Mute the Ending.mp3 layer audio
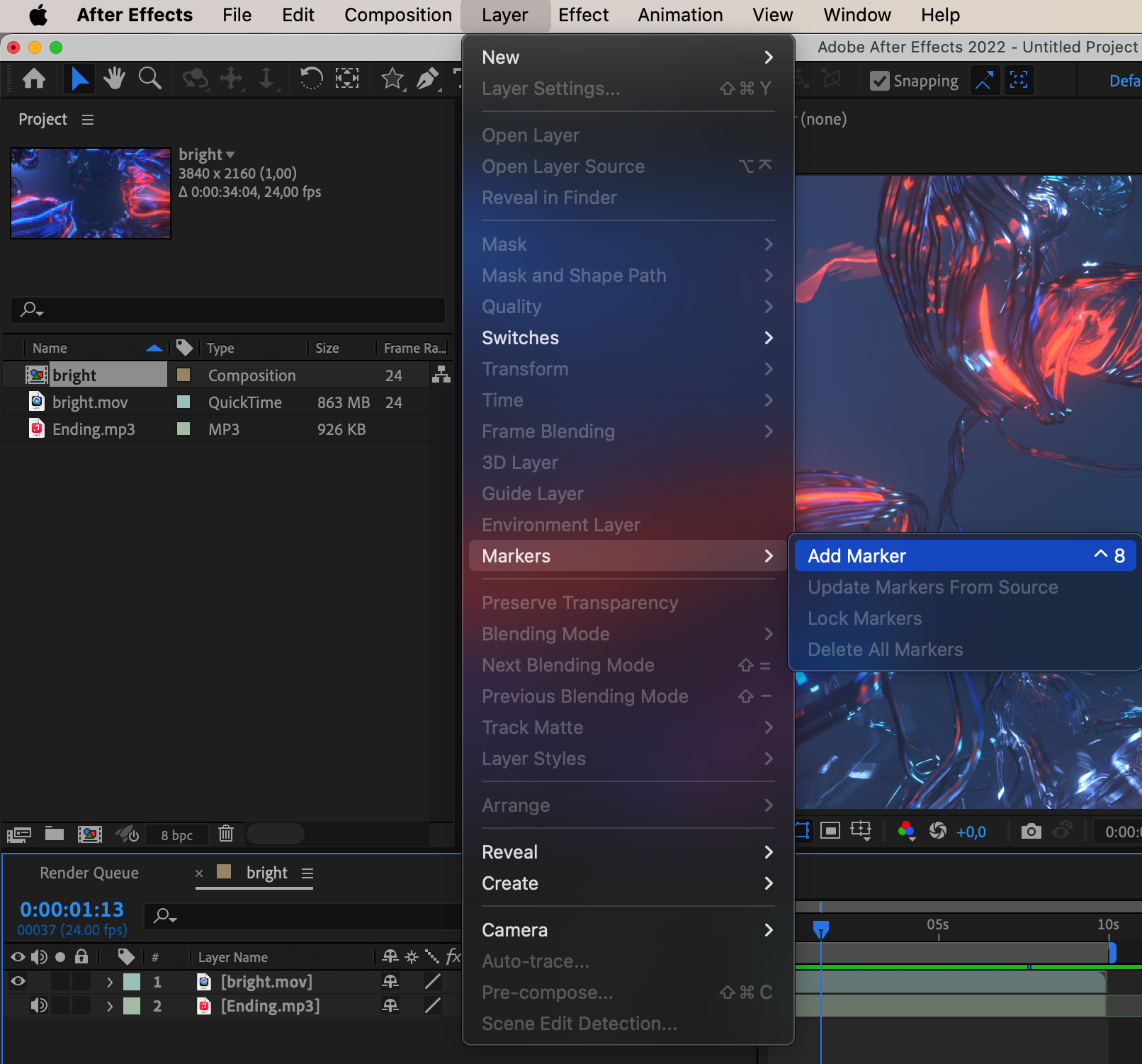The width and height of the screenshot is (1142, 1064). (x=39, y=1005)
